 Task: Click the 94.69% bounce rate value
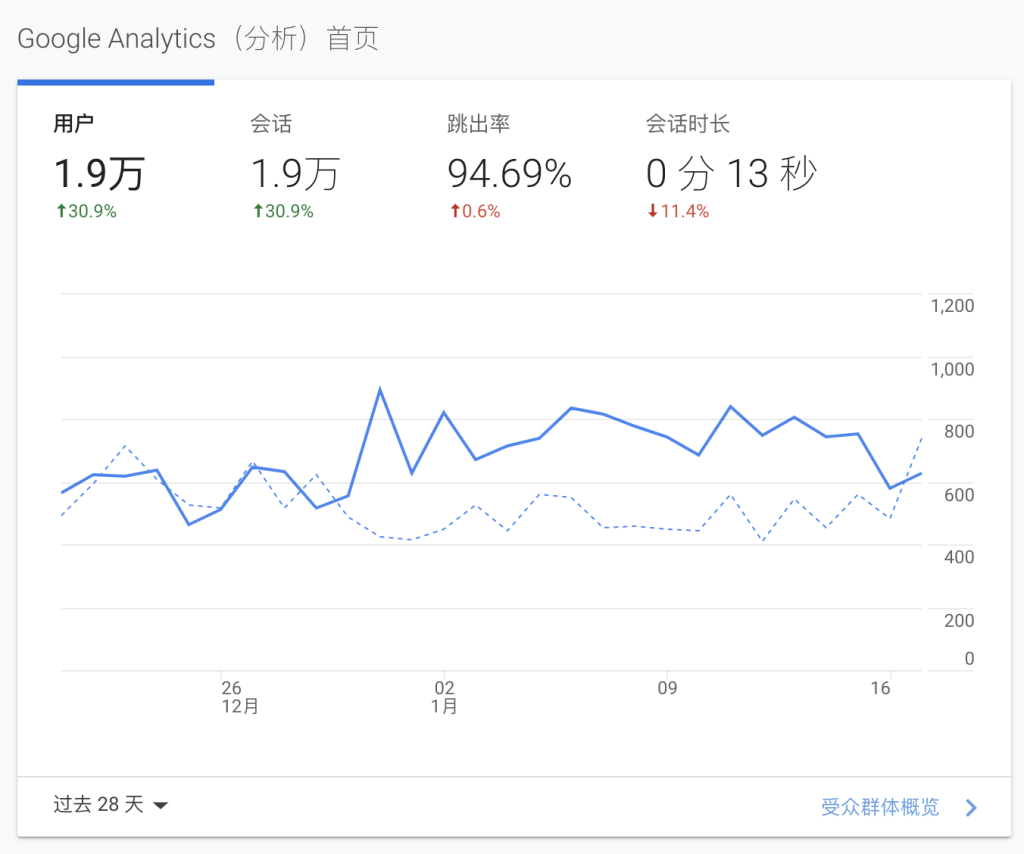[509, 175]
